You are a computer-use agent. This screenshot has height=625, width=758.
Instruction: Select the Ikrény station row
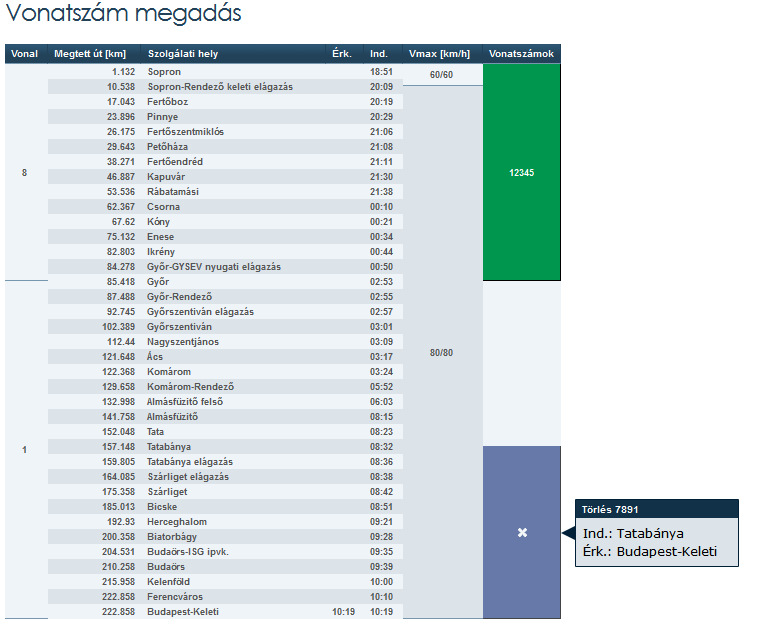[x=225, y=251]
